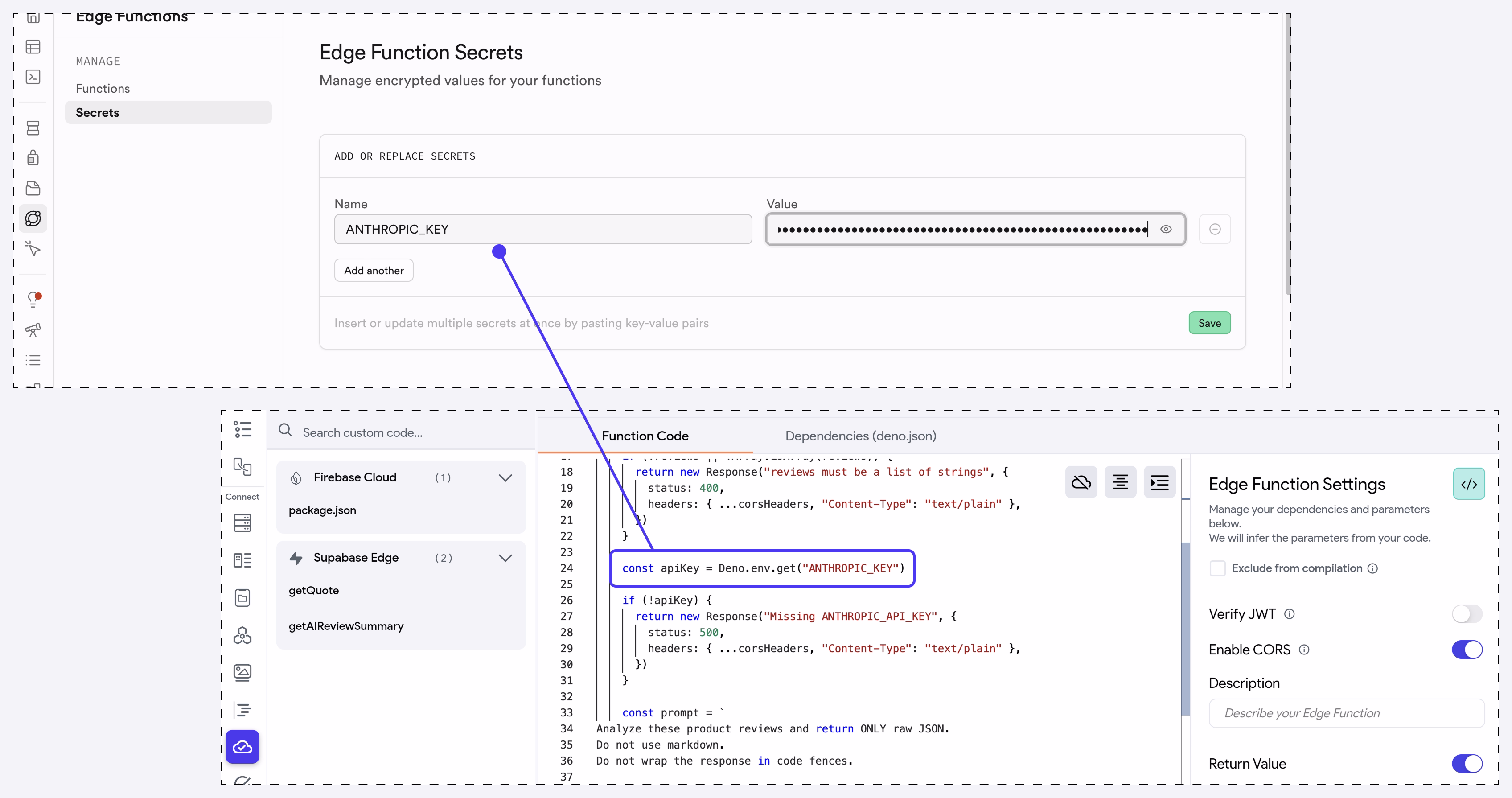Reveal the secret value with eye icon
1512x798 pixels.
1166,229
